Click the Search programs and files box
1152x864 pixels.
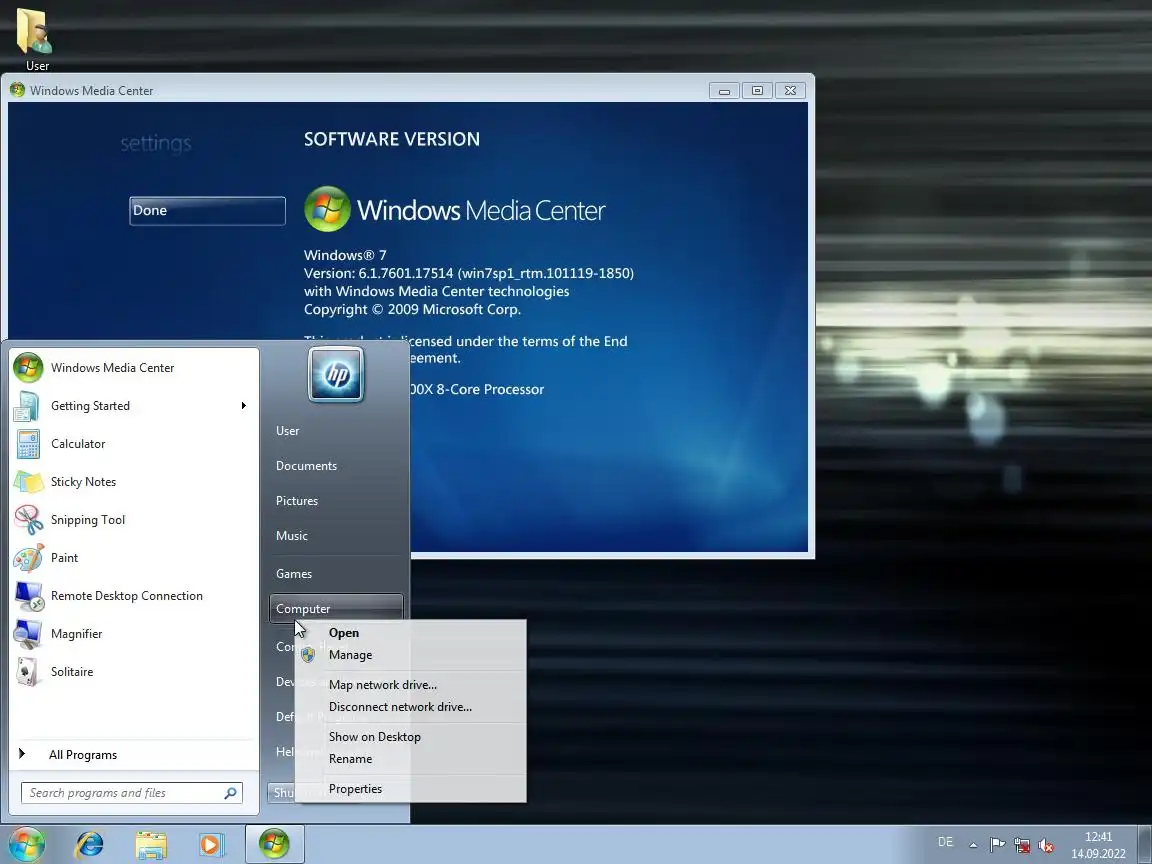click(132, 793)
